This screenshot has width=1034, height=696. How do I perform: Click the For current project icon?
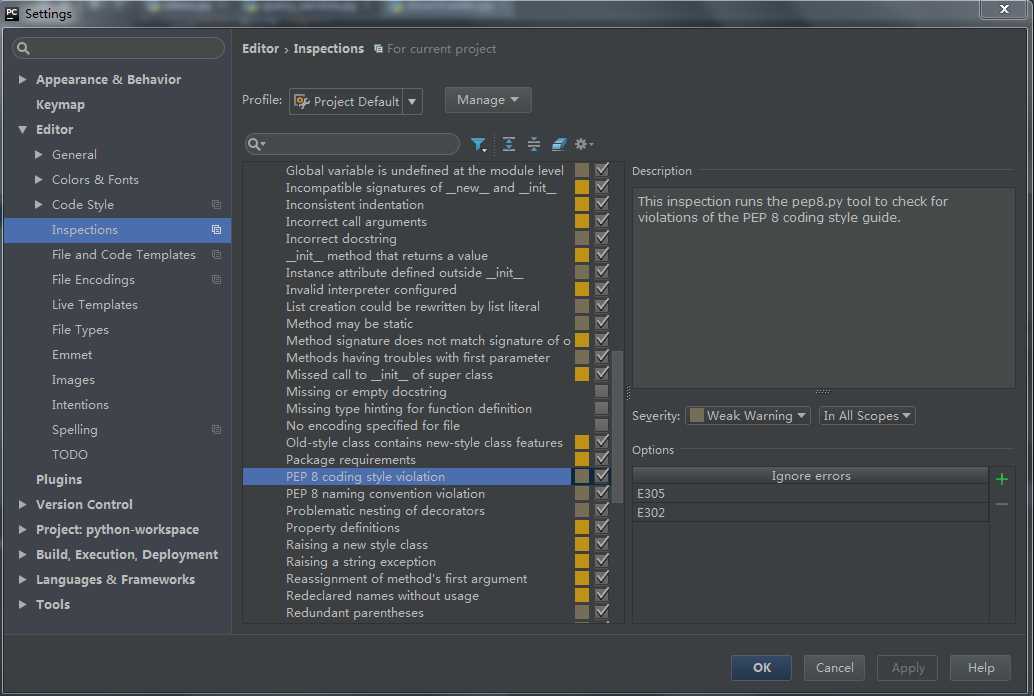click(379, 49)
